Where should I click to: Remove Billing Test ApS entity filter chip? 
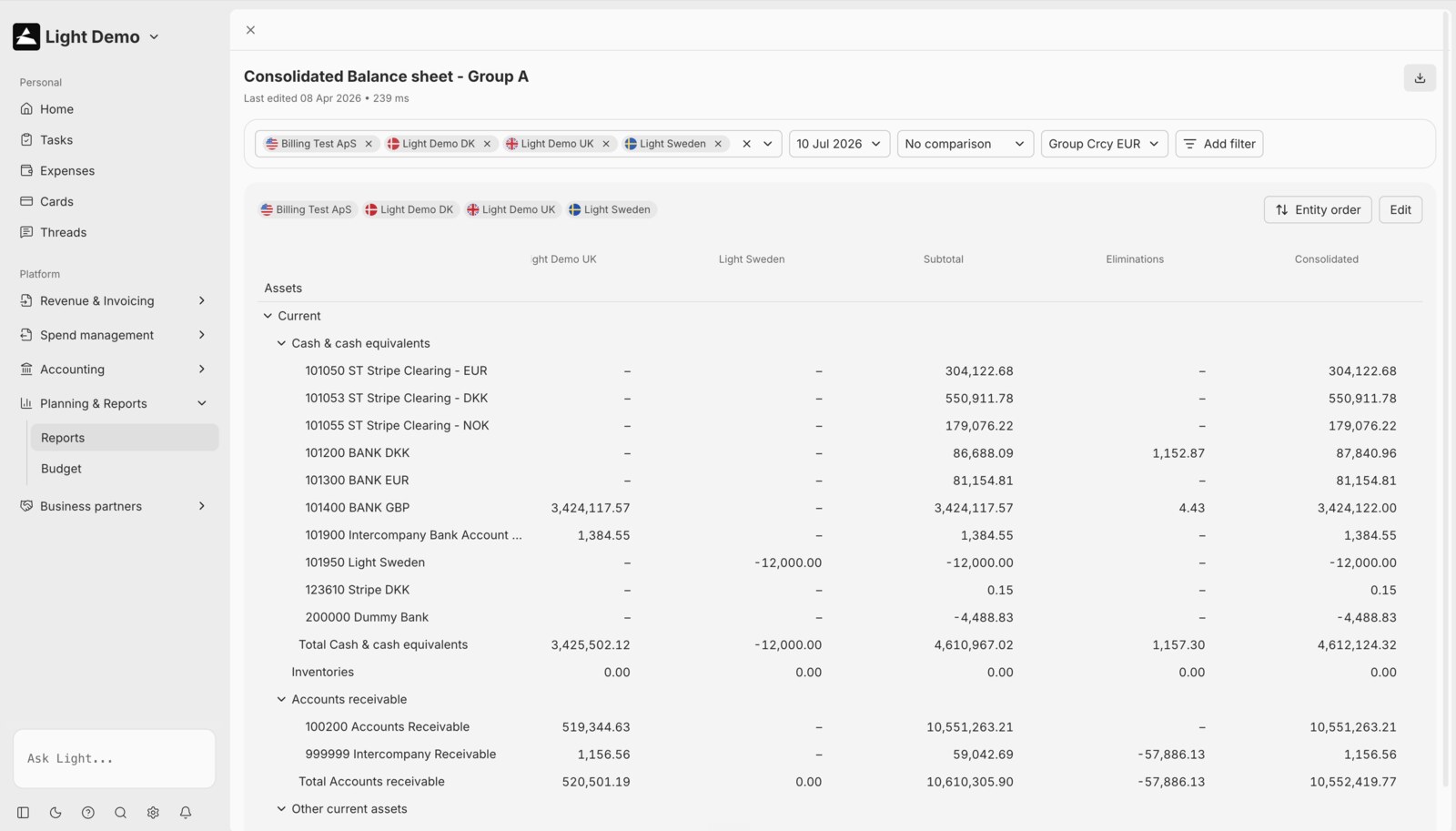[x=369, y=144]
